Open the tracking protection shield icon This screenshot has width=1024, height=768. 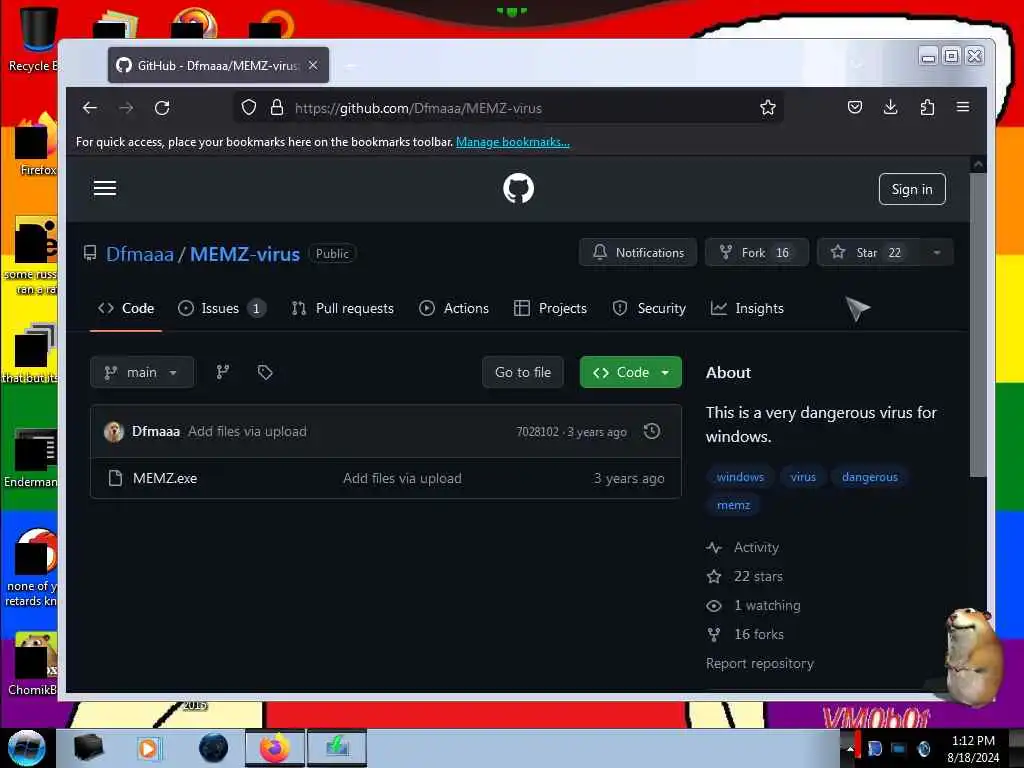point(248,108)
